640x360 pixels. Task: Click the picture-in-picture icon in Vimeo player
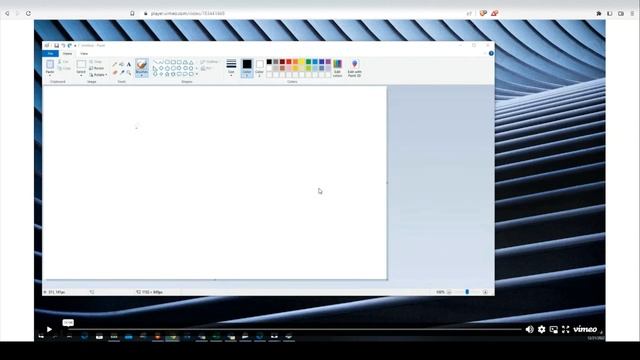(x=553, y=329)
